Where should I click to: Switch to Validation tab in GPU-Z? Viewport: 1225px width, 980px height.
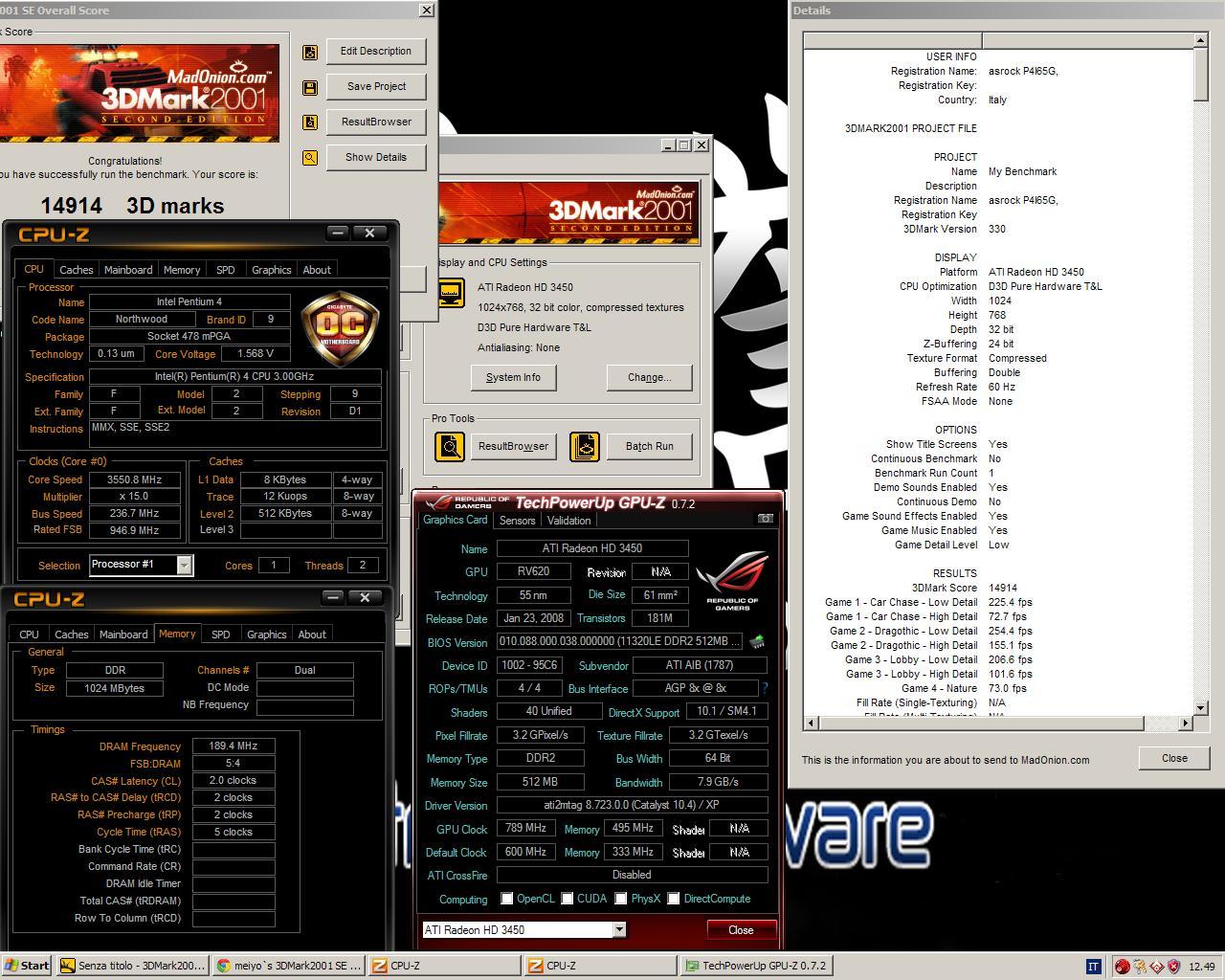click(568, 521)
